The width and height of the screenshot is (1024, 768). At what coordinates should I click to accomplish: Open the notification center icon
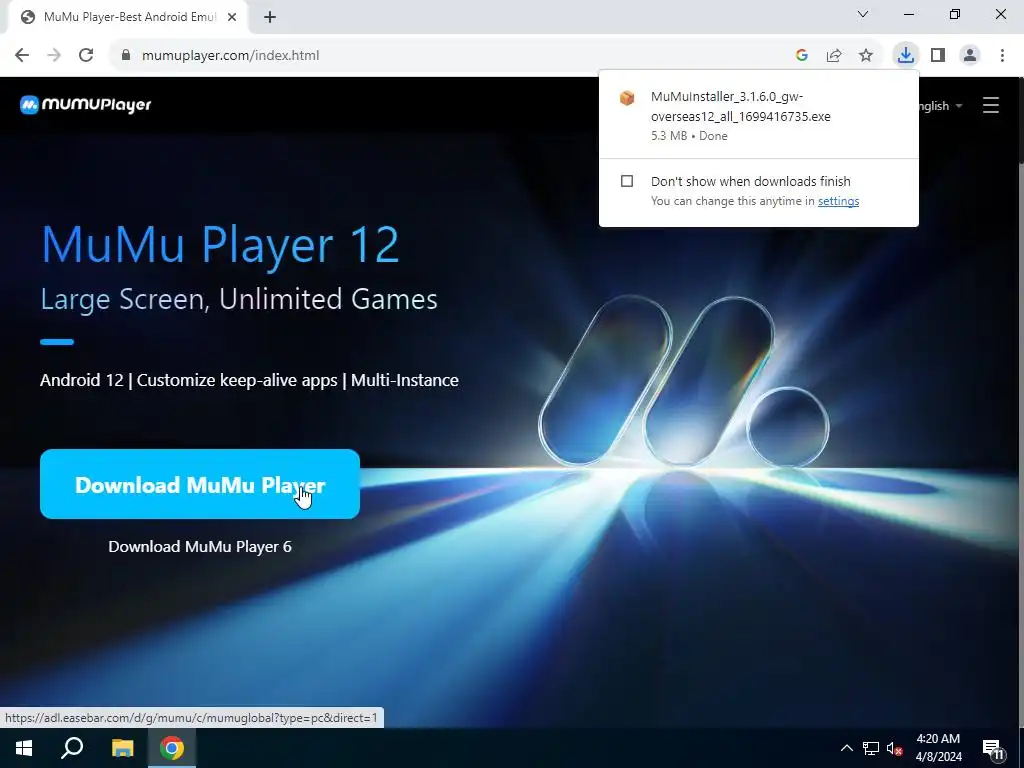tap(993, 749)
